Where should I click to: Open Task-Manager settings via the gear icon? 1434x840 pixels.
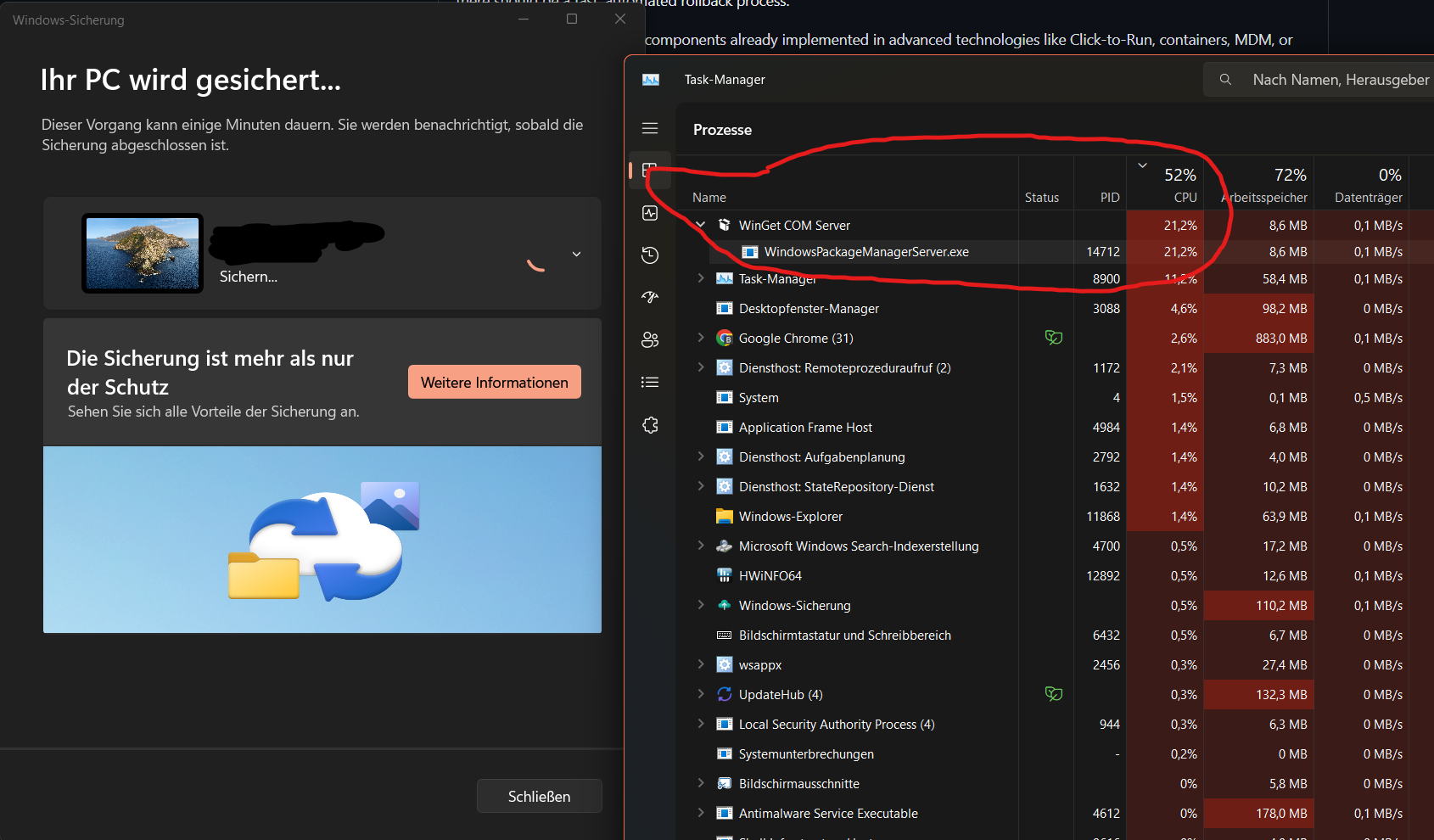click(650, 425)
